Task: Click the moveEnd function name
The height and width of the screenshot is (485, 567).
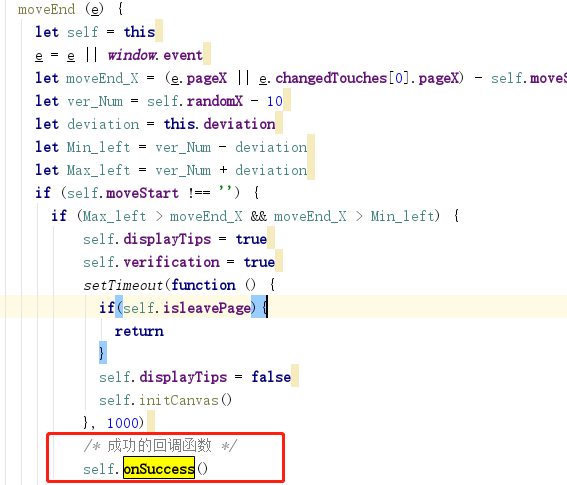Action: coord(46,9)
